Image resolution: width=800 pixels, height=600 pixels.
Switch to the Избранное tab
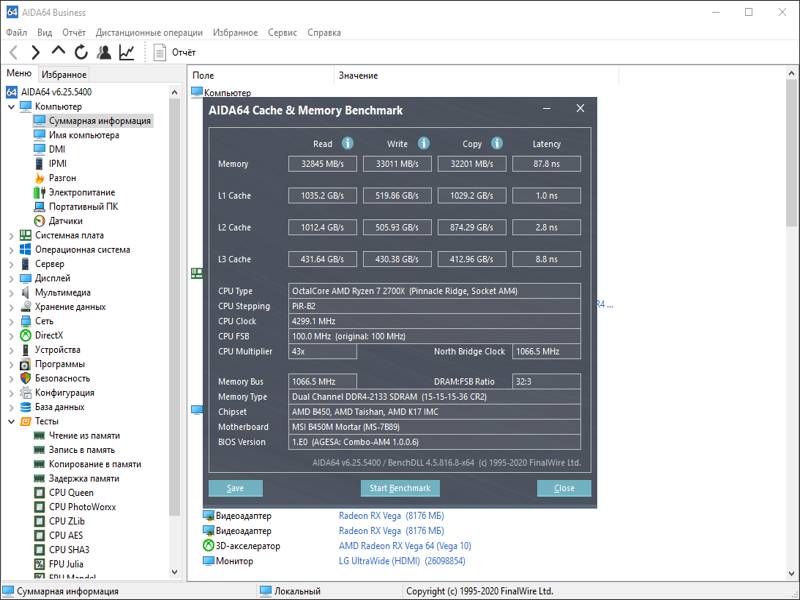(x=64, y=74)
